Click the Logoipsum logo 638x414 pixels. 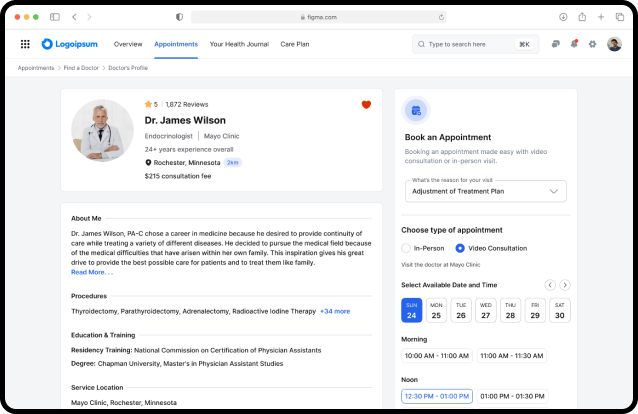coord(70,44)
